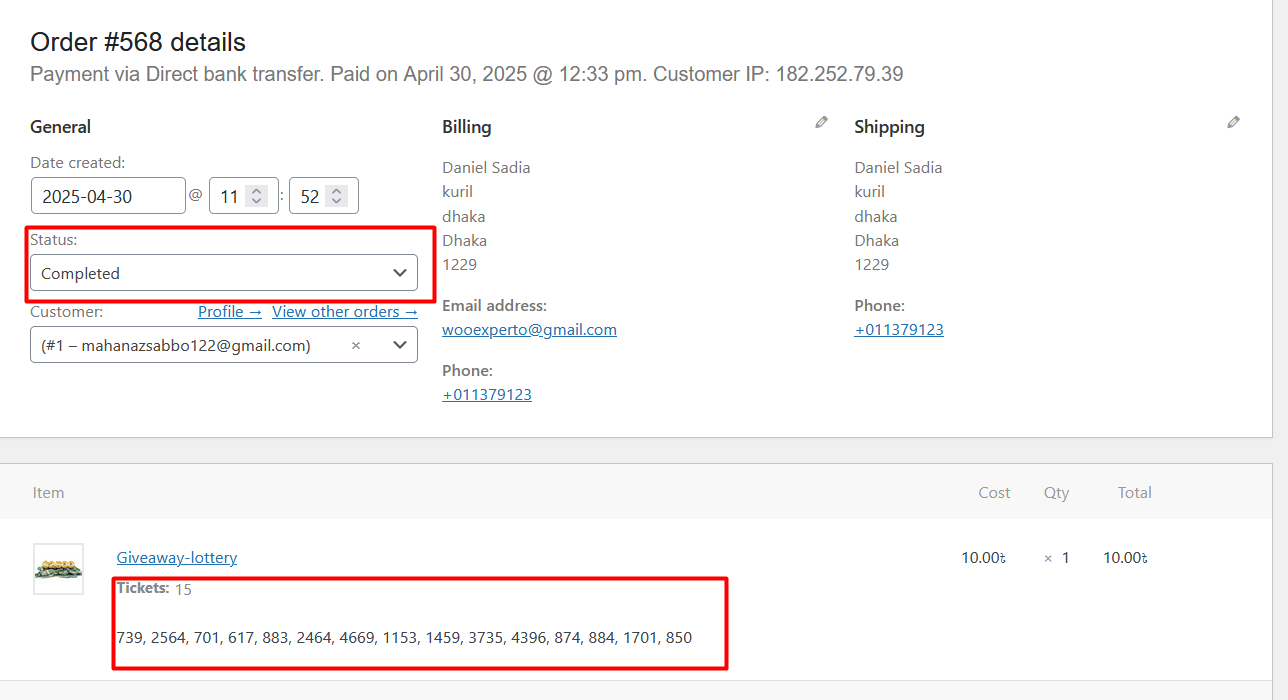Click View other orders link

click(x=344, y=312)
